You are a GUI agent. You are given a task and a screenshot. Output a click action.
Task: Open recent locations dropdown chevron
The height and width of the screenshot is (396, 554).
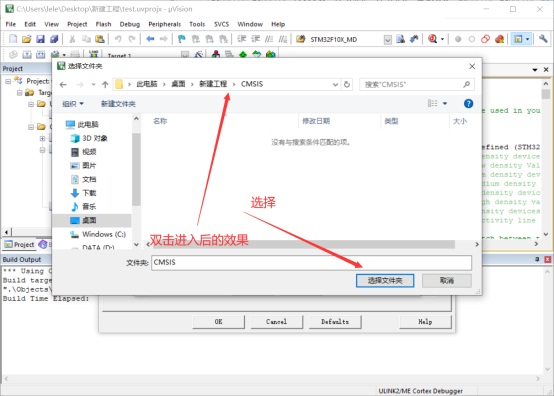point(93,84)
